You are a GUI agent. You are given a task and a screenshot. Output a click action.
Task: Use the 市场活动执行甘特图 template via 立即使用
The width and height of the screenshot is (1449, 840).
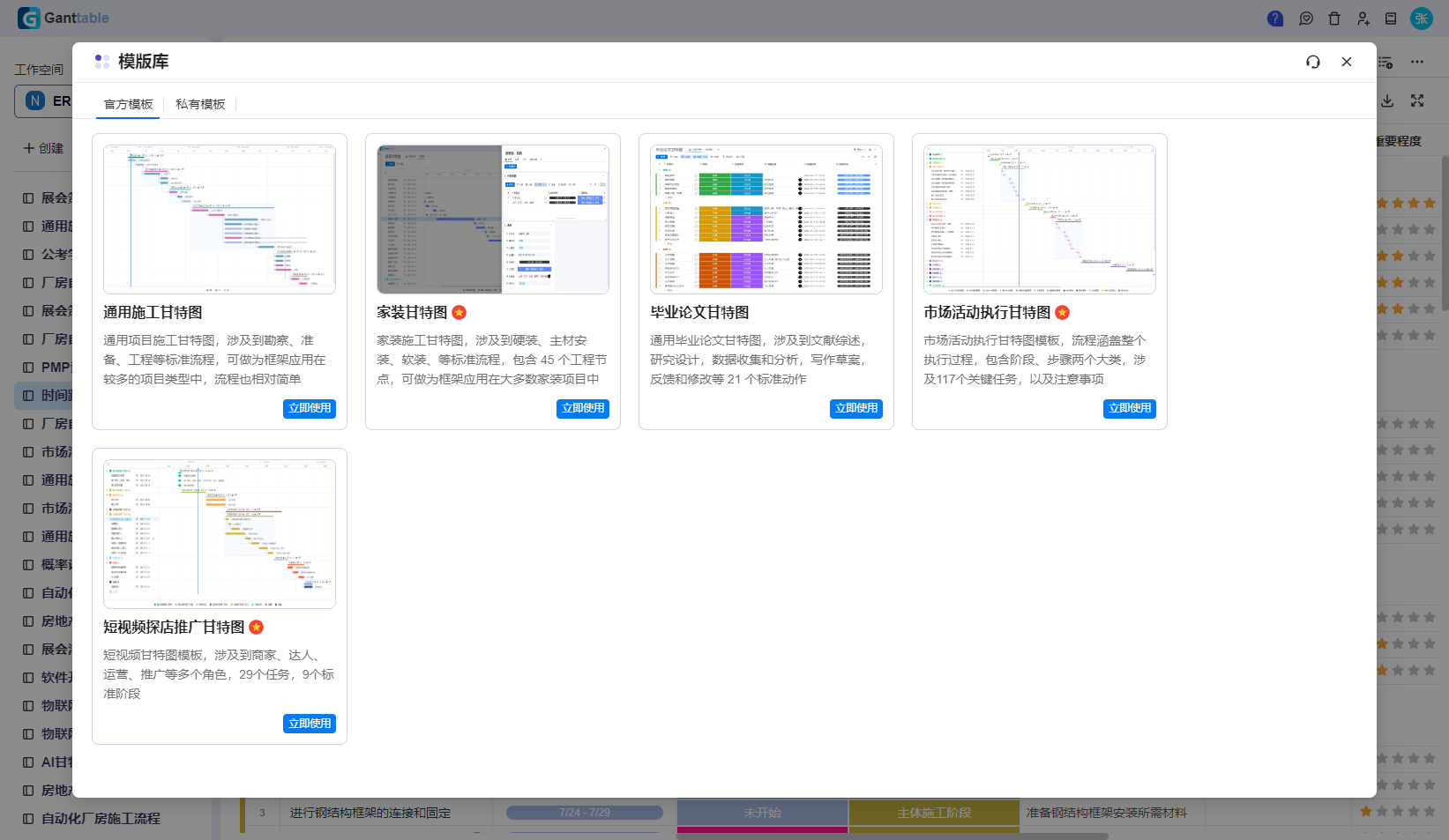[1130, 408]
